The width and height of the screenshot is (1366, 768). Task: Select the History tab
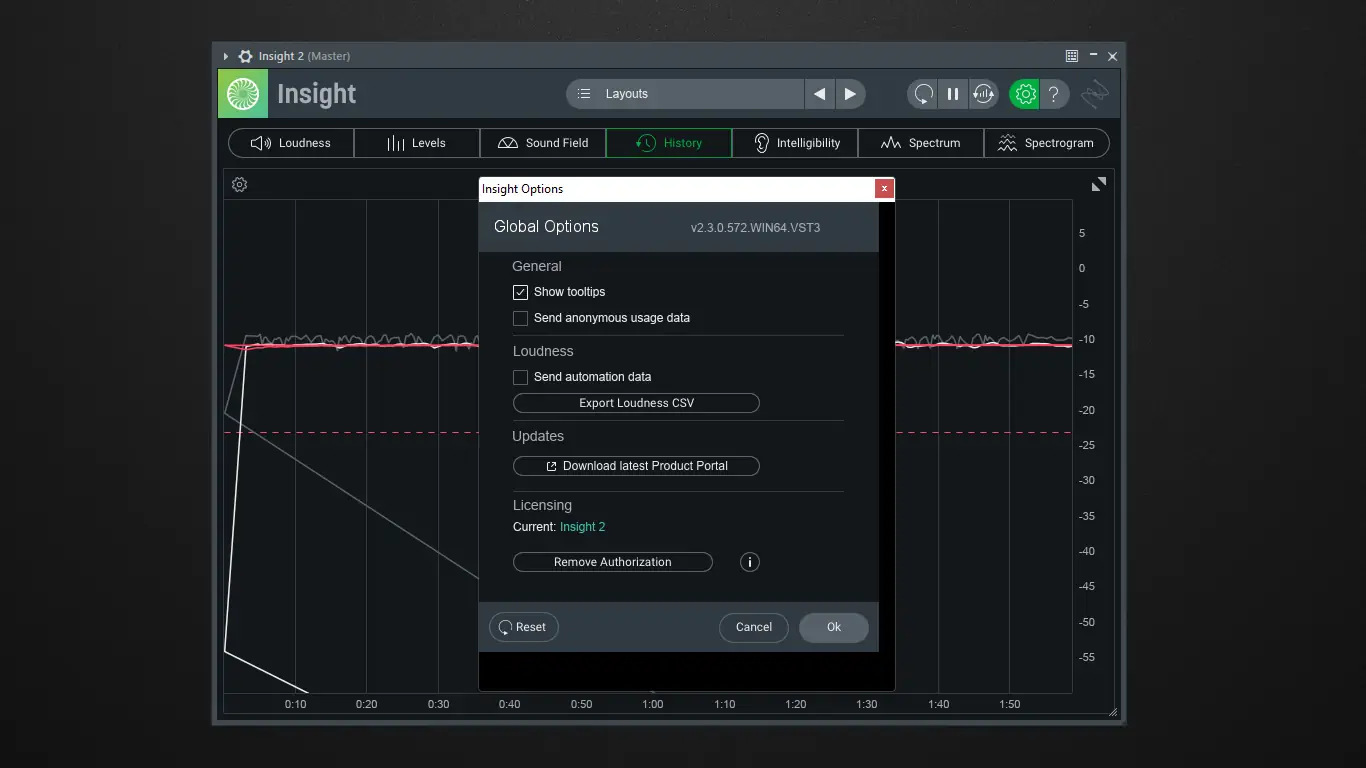tap(669, 143)
